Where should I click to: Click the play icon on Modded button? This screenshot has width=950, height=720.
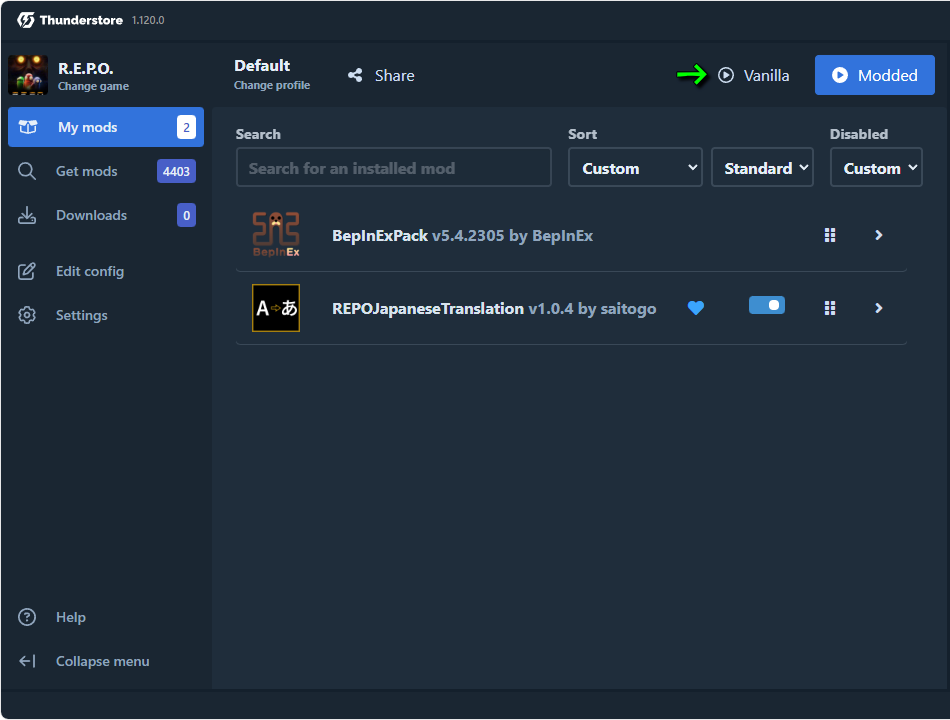click(x=840, y=75)
